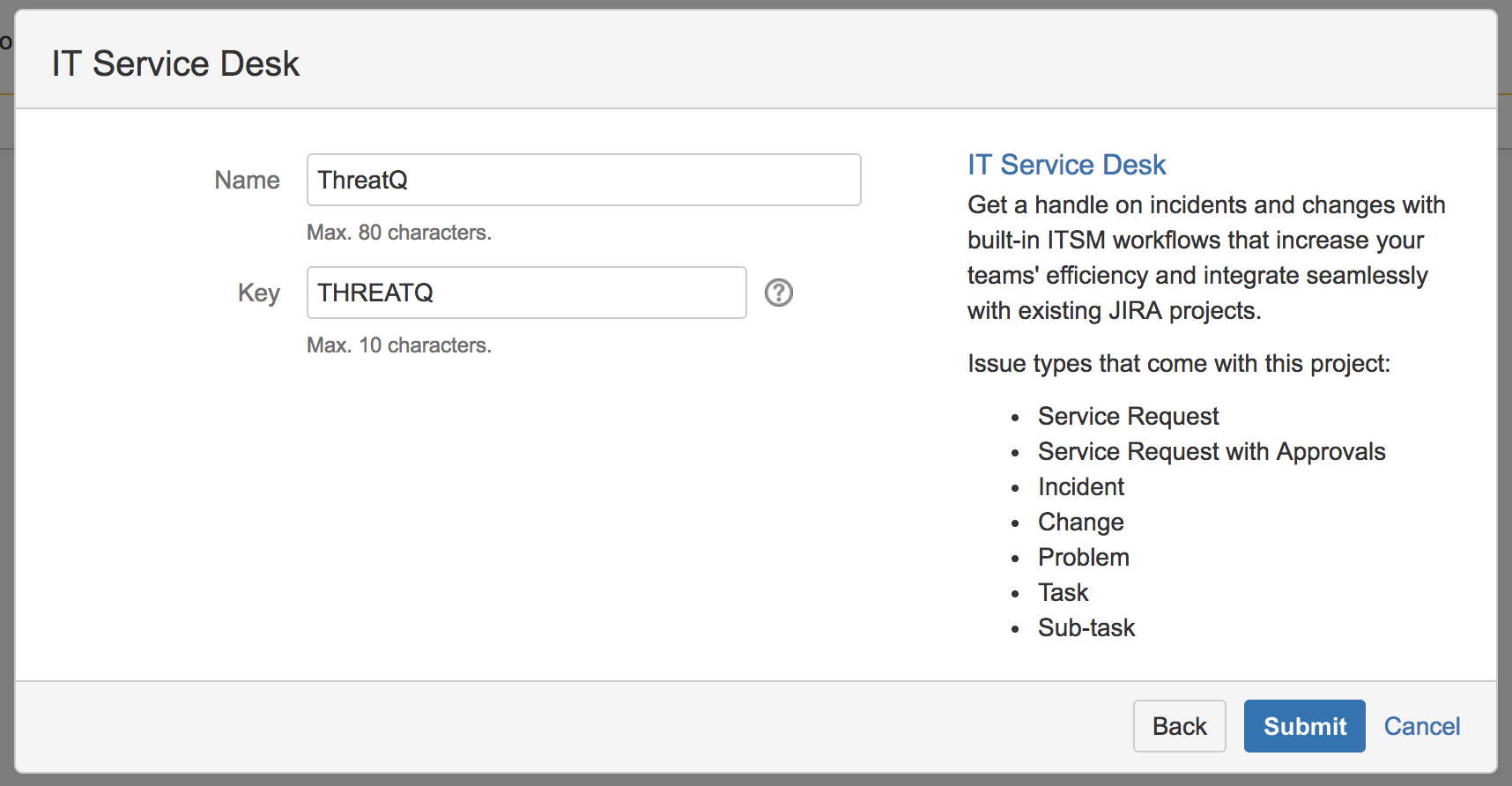
Task: Click the 'Key' field label
Action: click(x=258, y=293)
